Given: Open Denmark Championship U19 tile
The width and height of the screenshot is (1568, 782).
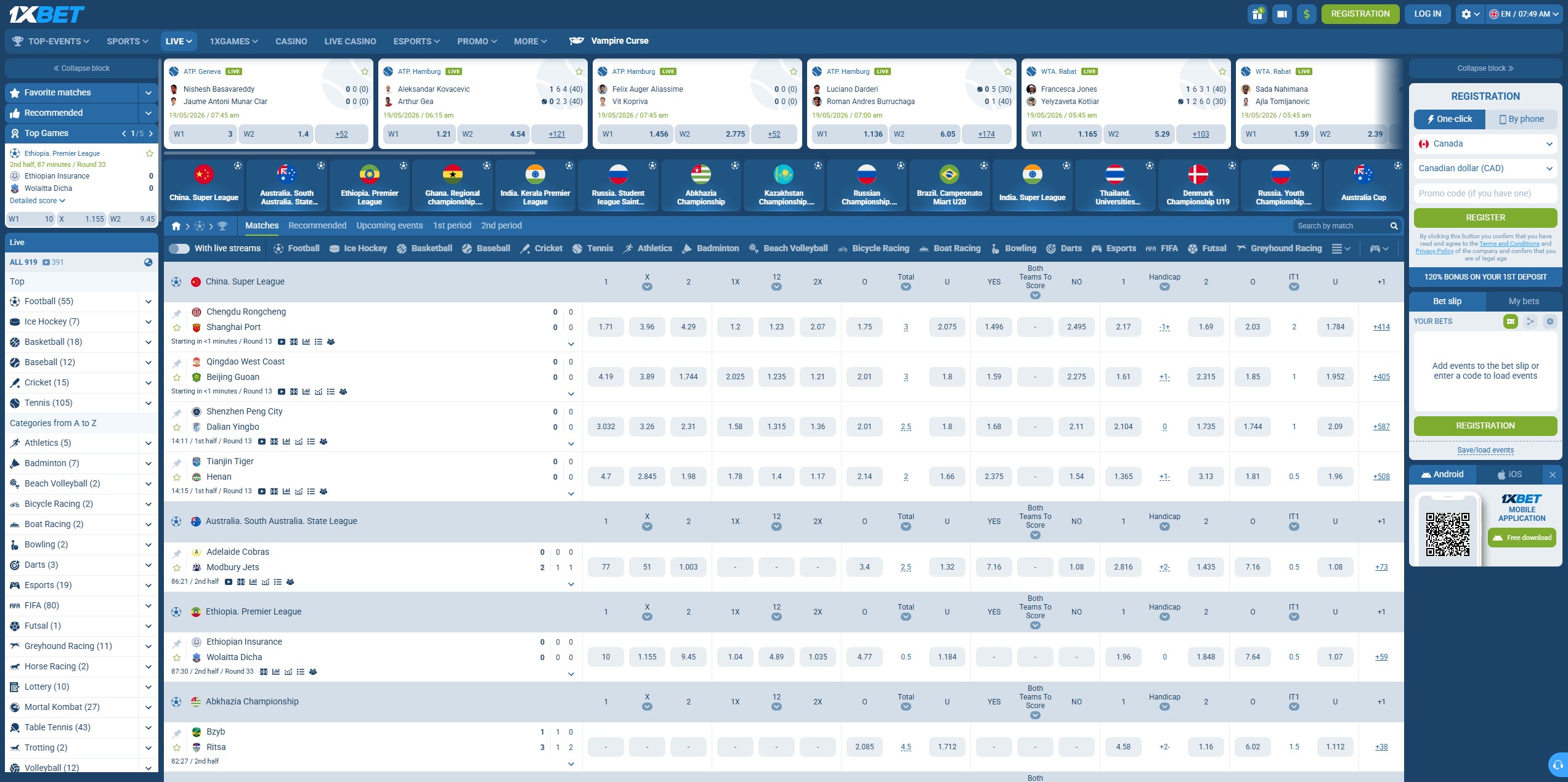Looking at the screenshot, I should [x=1198, y=185].
